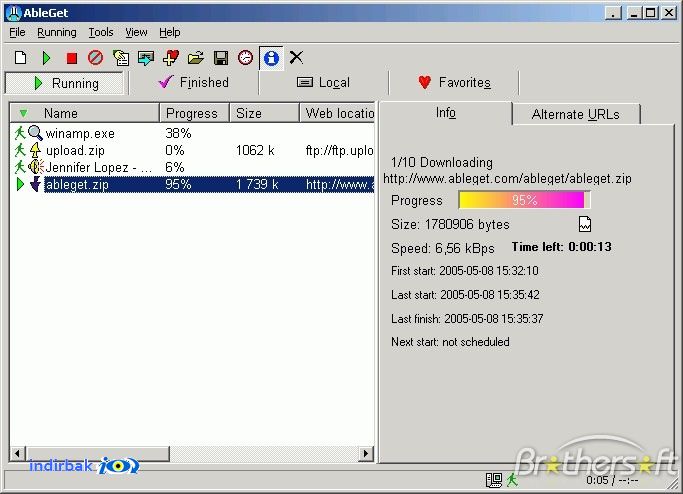Open the Running menu
The height and width of the screenshot is (494, 683).
57,32
